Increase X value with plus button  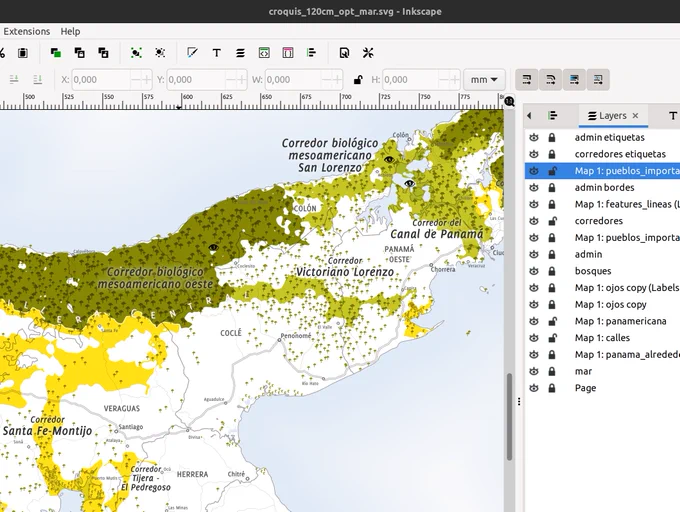147,80
